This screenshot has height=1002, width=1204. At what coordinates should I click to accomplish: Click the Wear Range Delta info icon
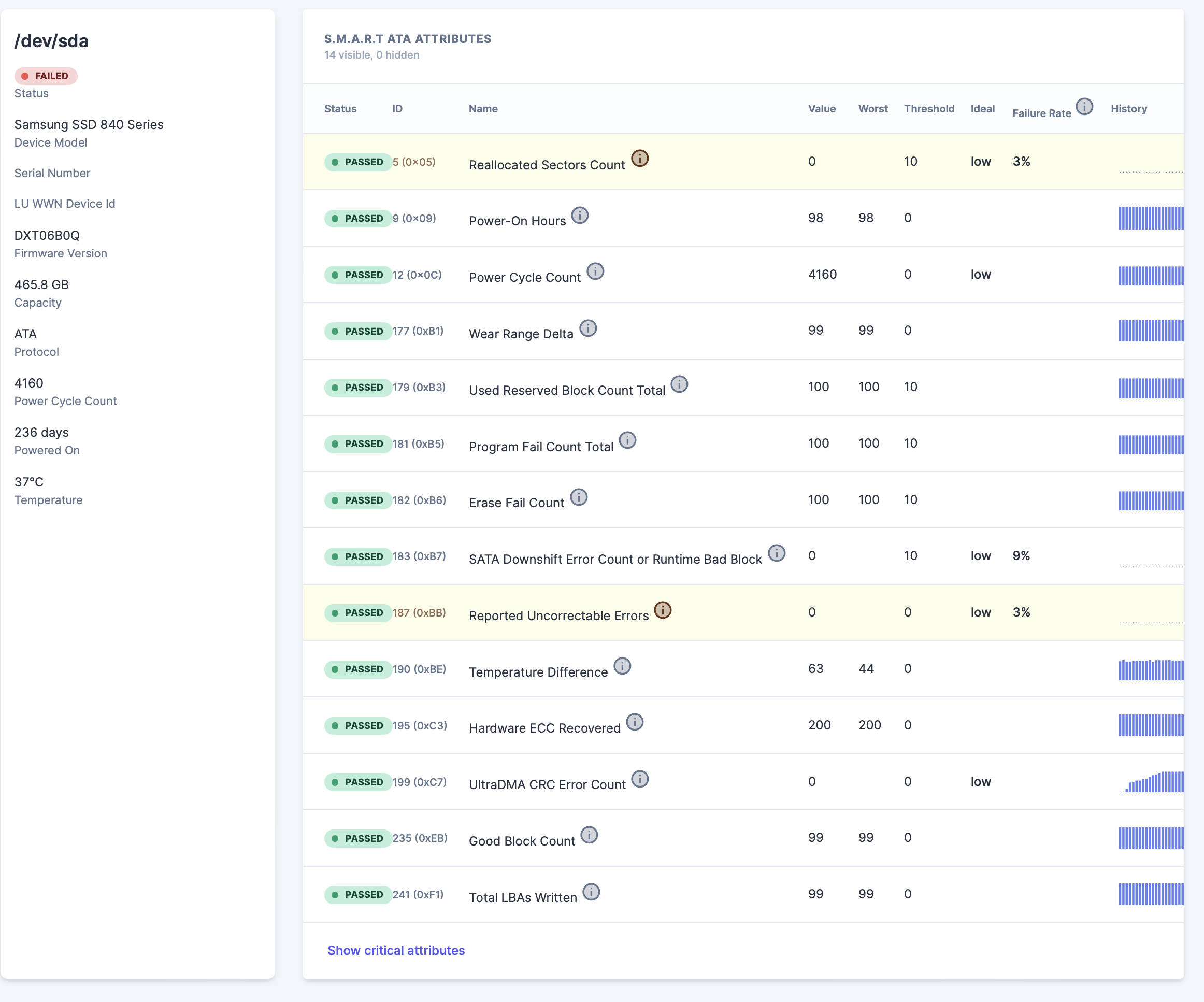click(x=588, y=328)
